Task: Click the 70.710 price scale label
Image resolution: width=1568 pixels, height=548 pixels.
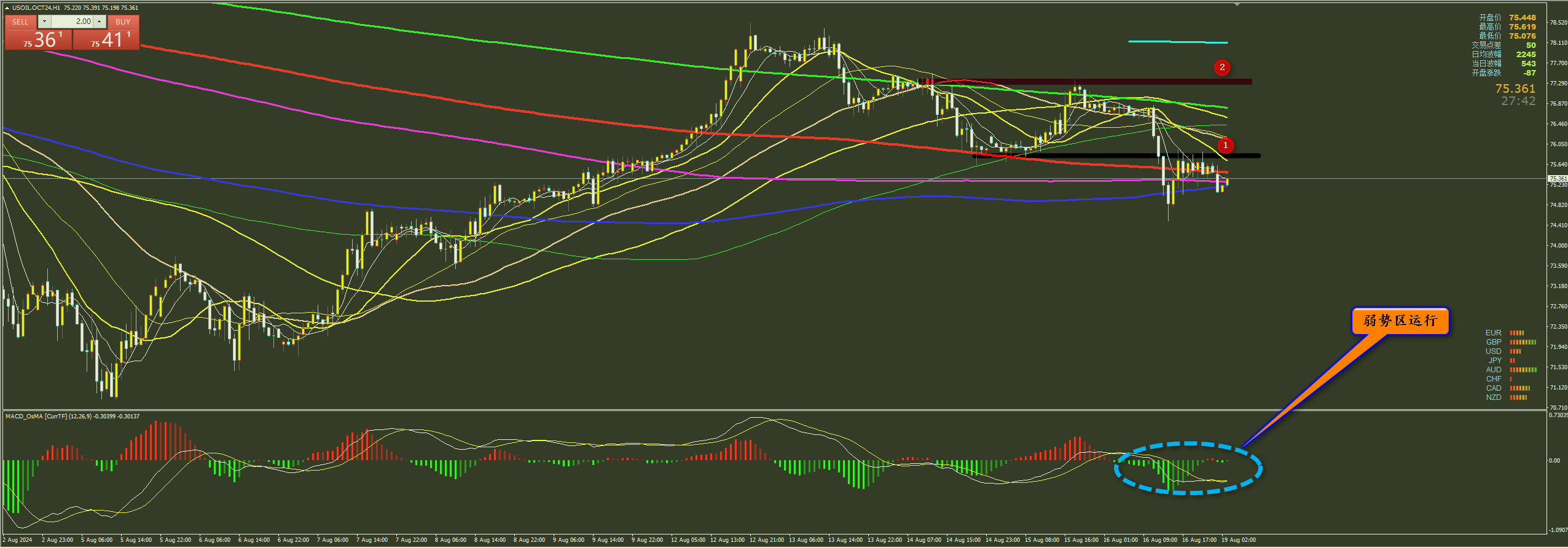Action: point(1558,408)
